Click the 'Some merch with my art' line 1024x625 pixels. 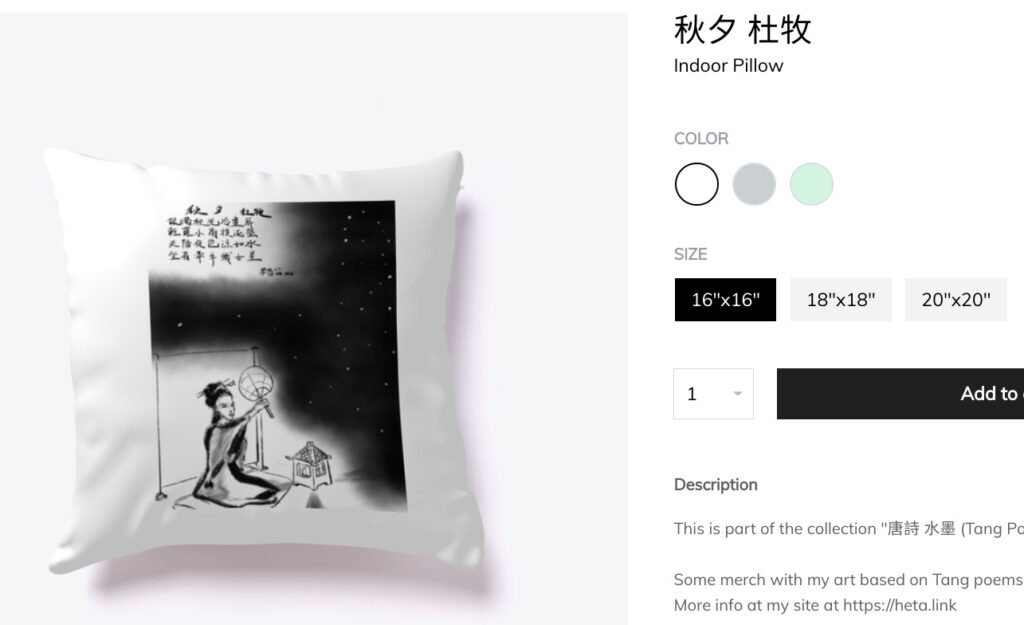point(848,579)
